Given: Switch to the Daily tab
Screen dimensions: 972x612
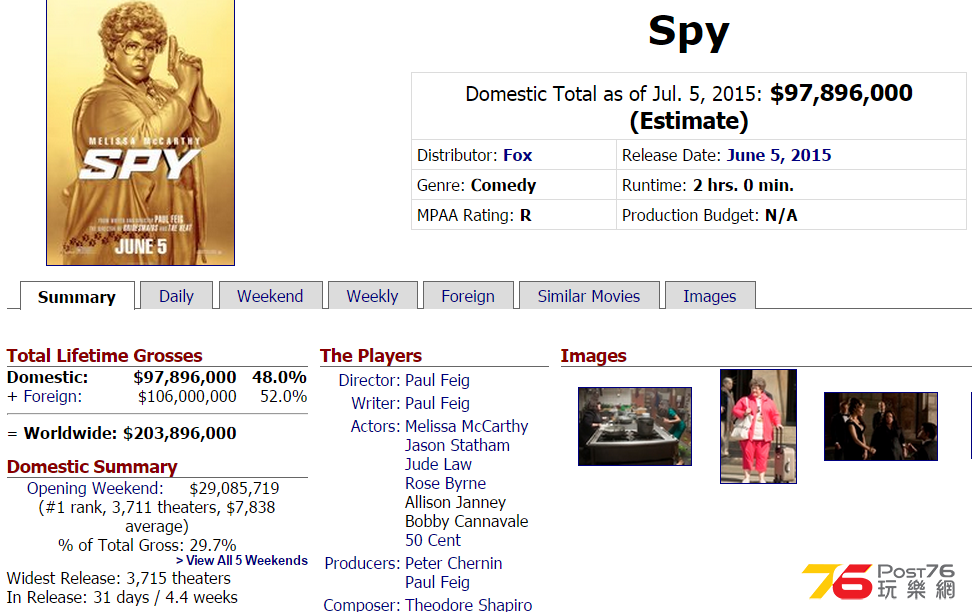Looking at the screenshot, I should coord(177,296).
